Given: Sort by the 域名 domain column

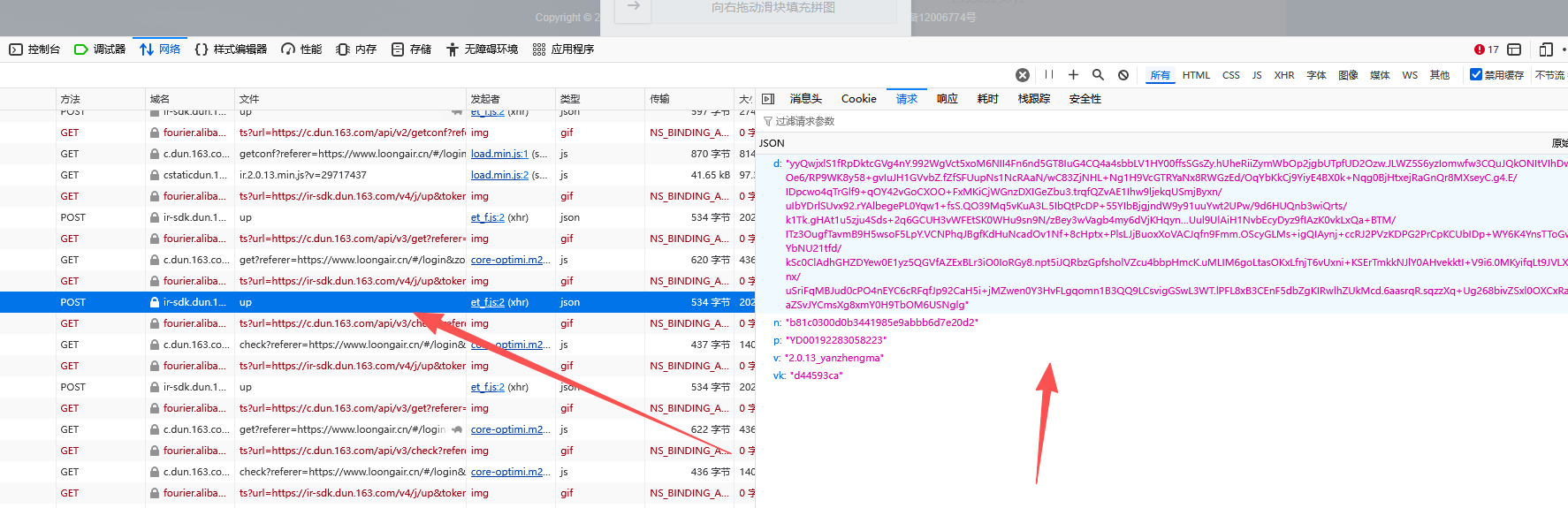Looking at the screenshot, I should 190,99.
